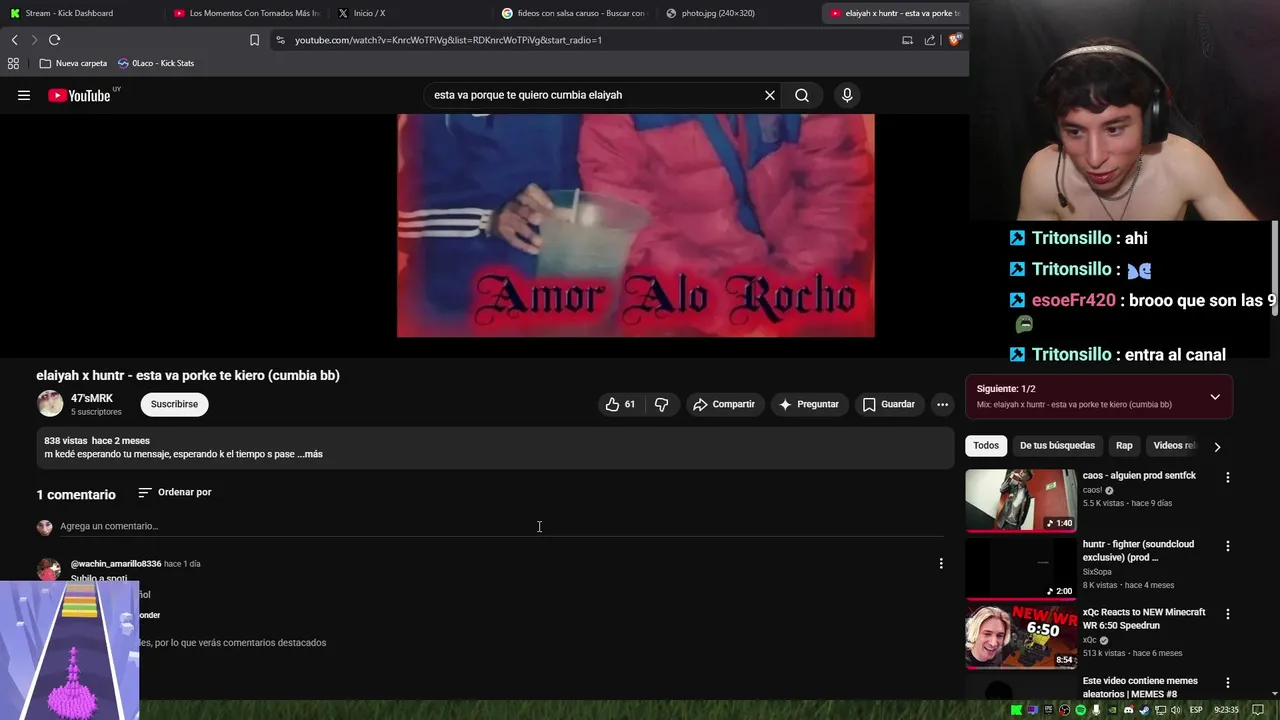Viewport: 1280px width, 720px height.
Task: Open huntr - fighter video title
Action: pos(1138,551)
